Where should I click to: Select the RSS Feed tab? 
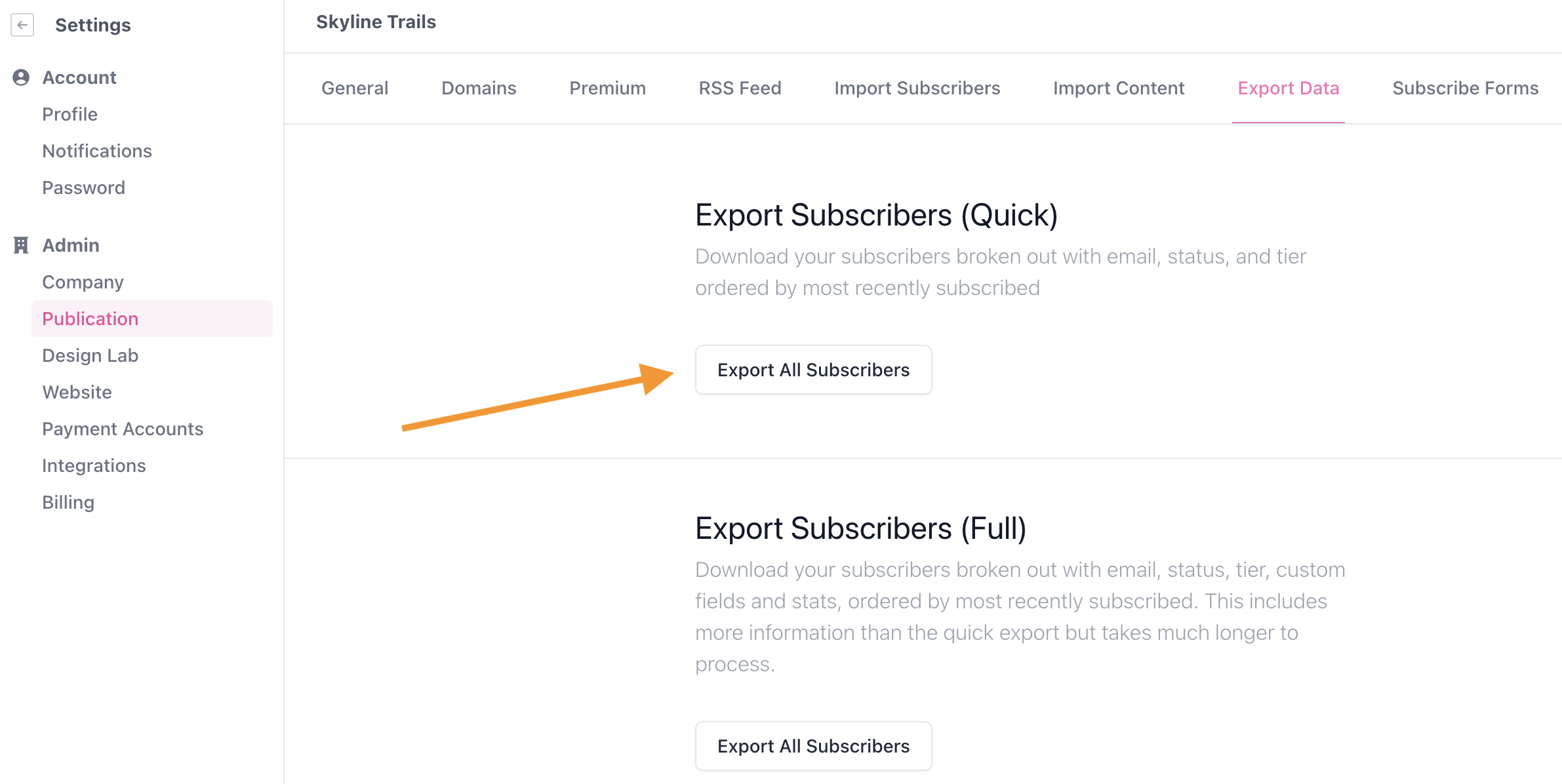click(x=740, y=88)
